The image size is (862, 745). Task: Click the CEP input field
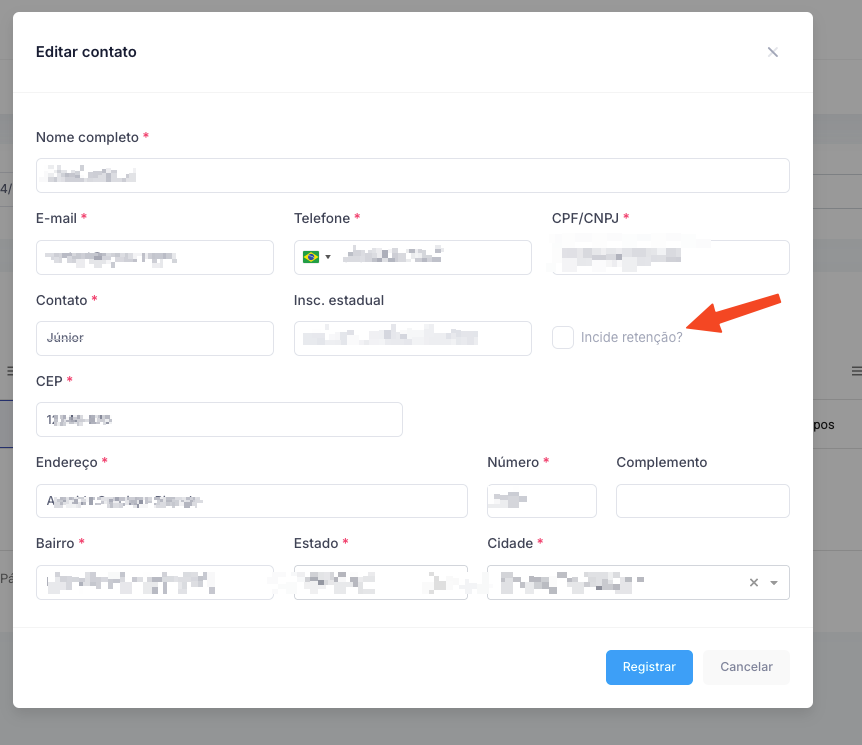tap(219, 420)
